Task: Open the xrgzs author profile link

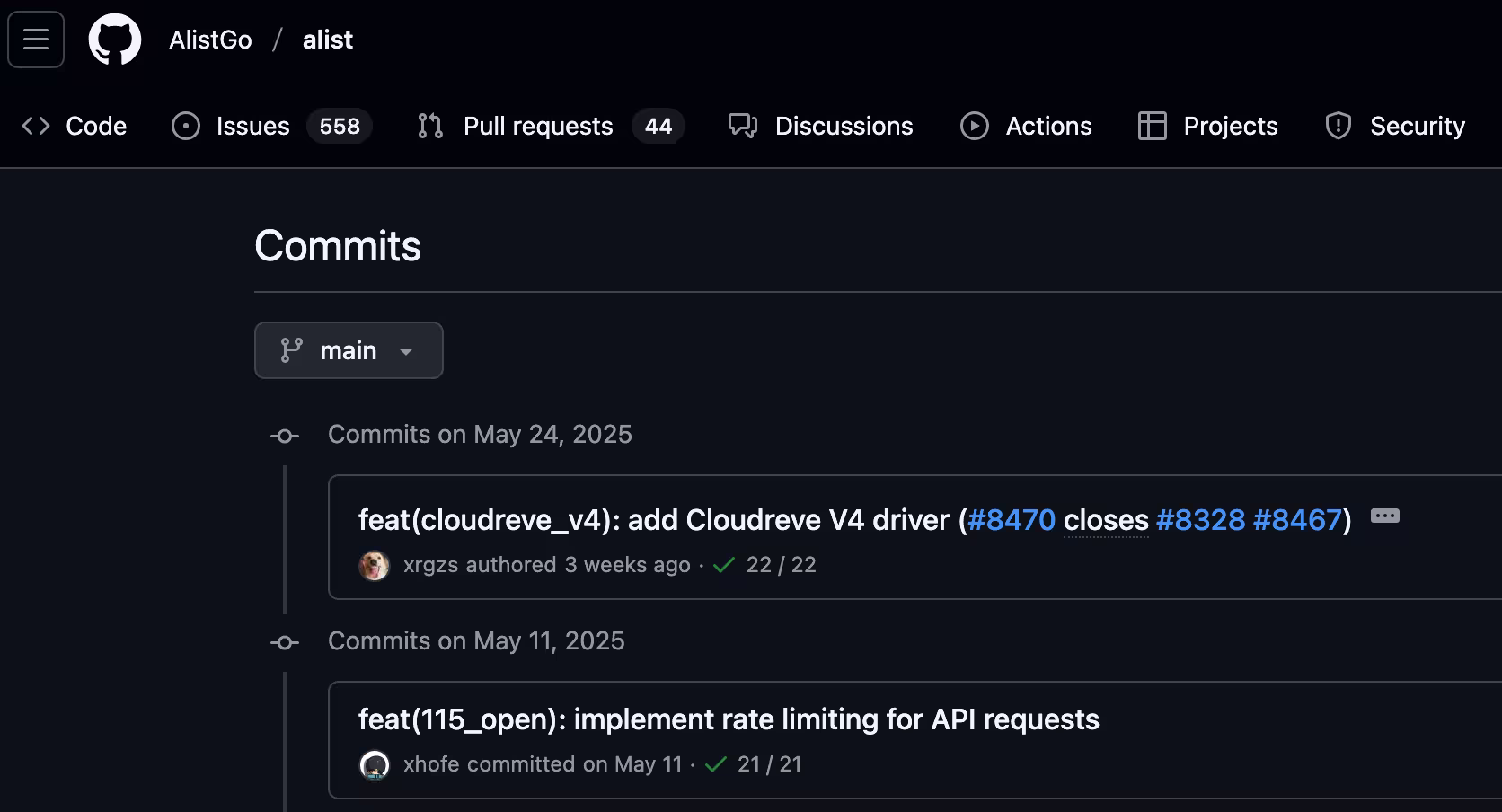Action: click(x=430, y=565)
